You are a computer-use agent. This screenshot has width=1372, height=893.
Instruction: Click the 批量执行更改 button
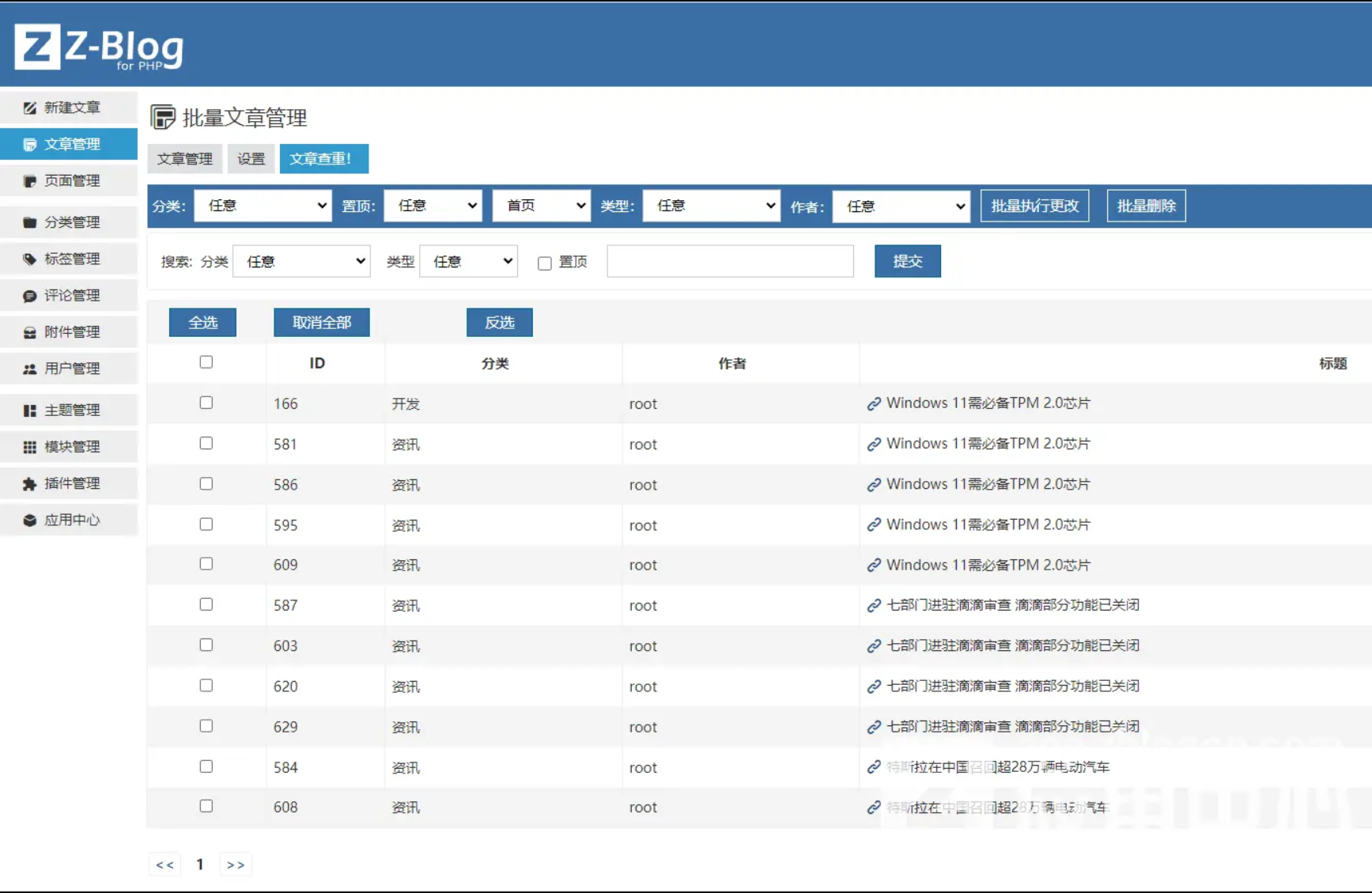click(x=1034, y=206)
